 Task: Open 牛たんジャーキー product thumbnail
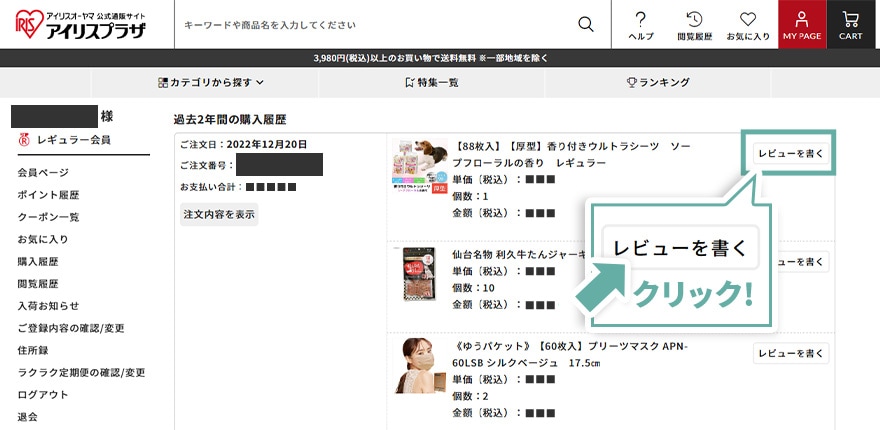point(418,274)
